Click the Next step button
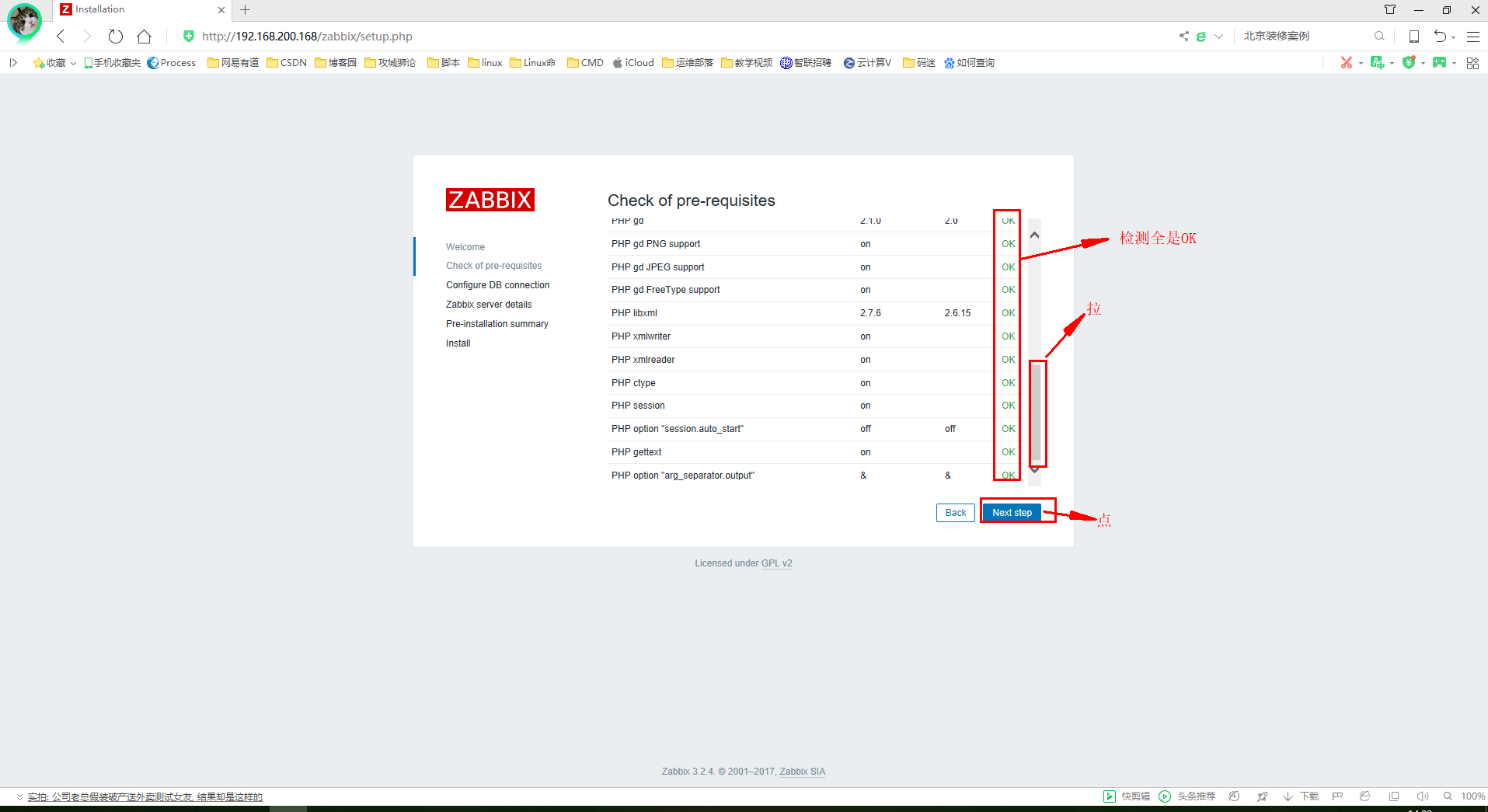Screen dimensions: 1488x812 pos(1012,513)
